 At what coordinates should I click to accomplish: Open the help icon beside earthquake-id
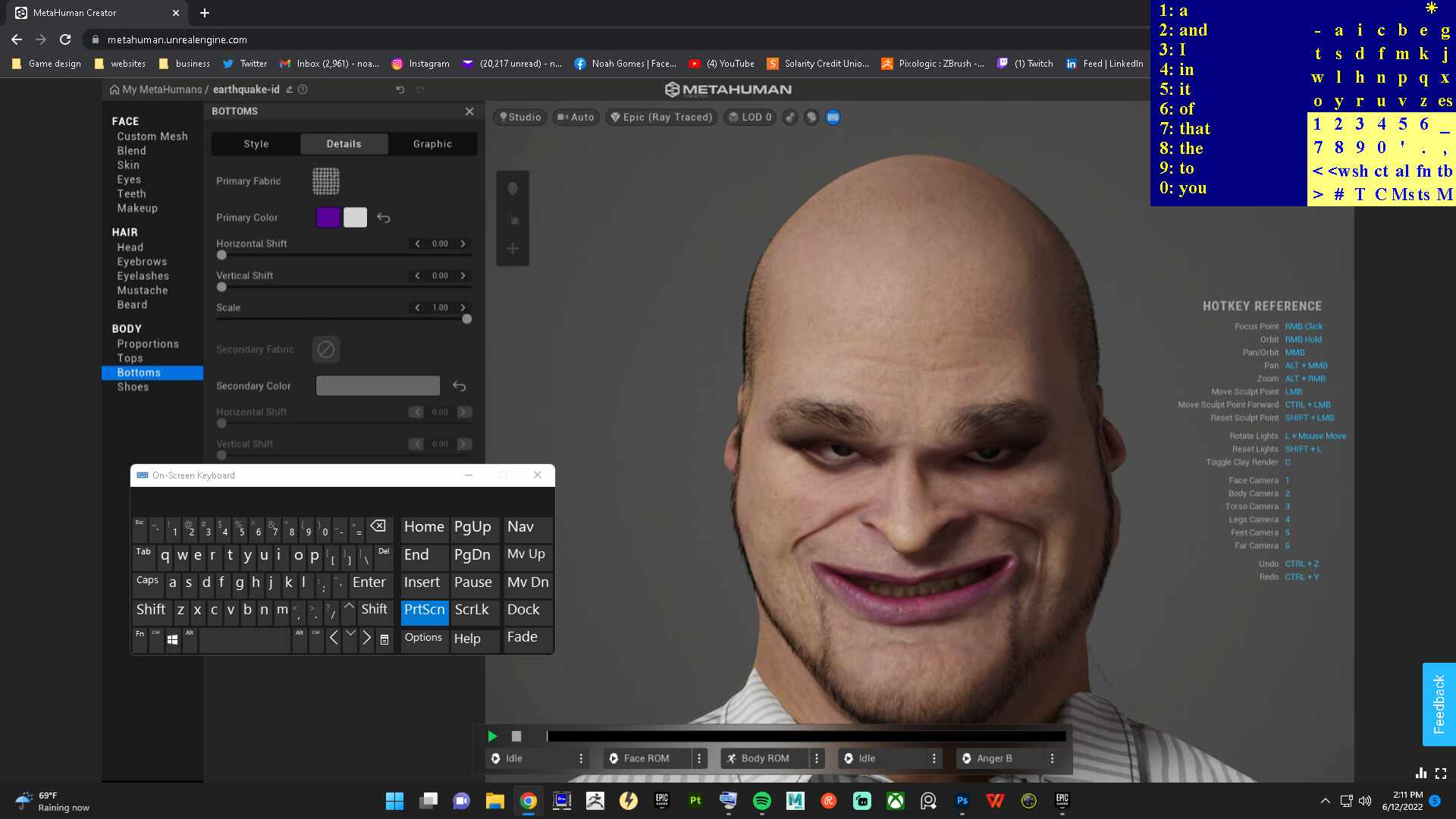pyautogui.click(x=303, y=89)
